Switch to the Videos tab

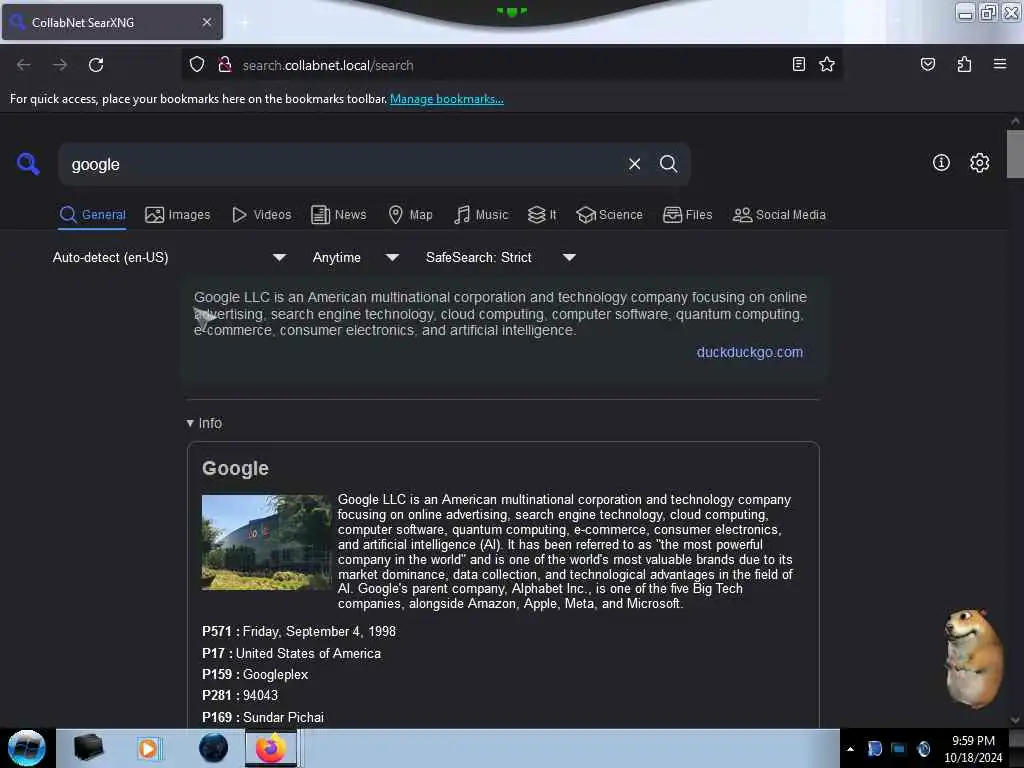point(261,215)
